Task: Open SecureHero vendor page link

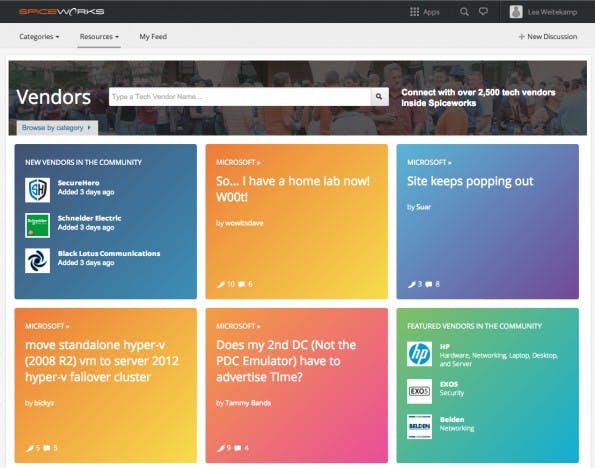Action: pos(79,183)
